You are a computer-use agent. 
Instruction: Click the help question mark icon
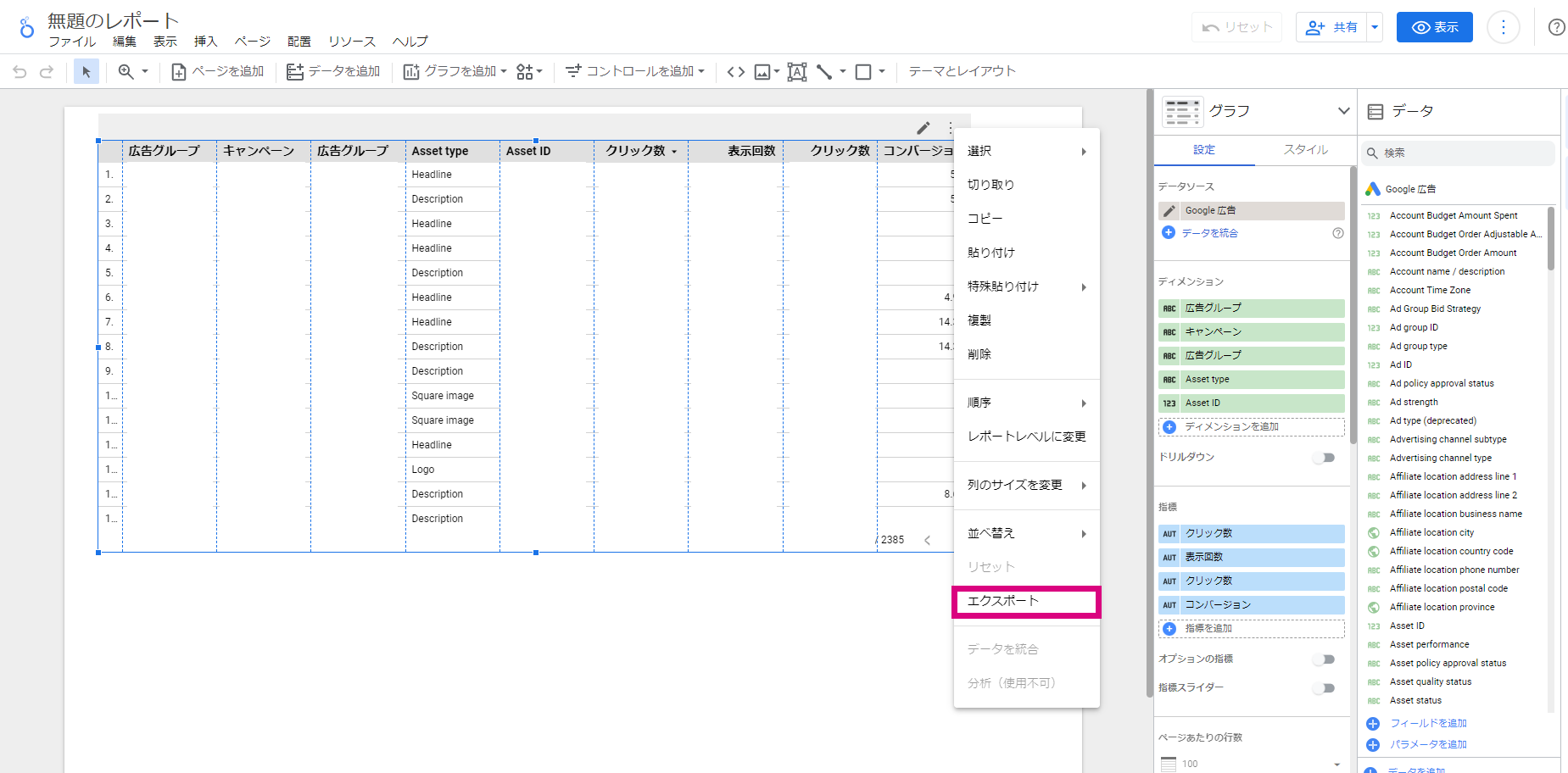pos(1557,27)
